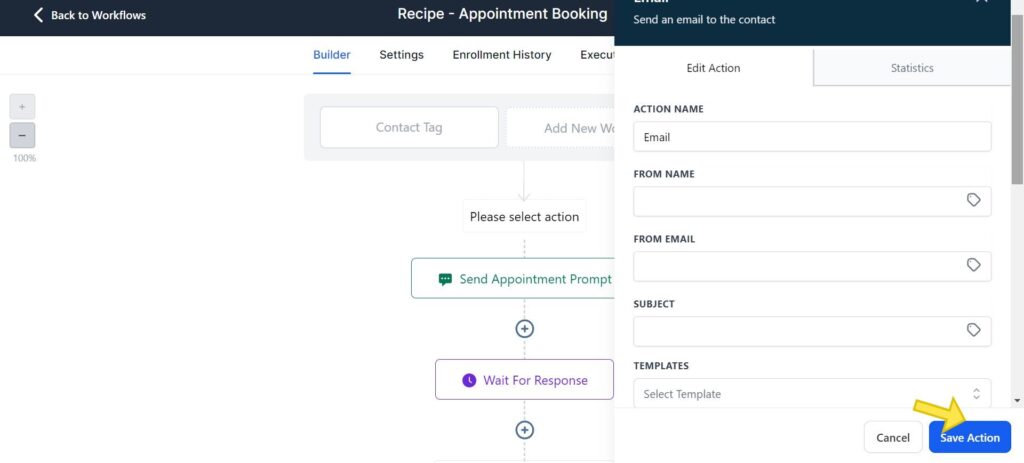Click the zoom in plus button

click(22, 106)
